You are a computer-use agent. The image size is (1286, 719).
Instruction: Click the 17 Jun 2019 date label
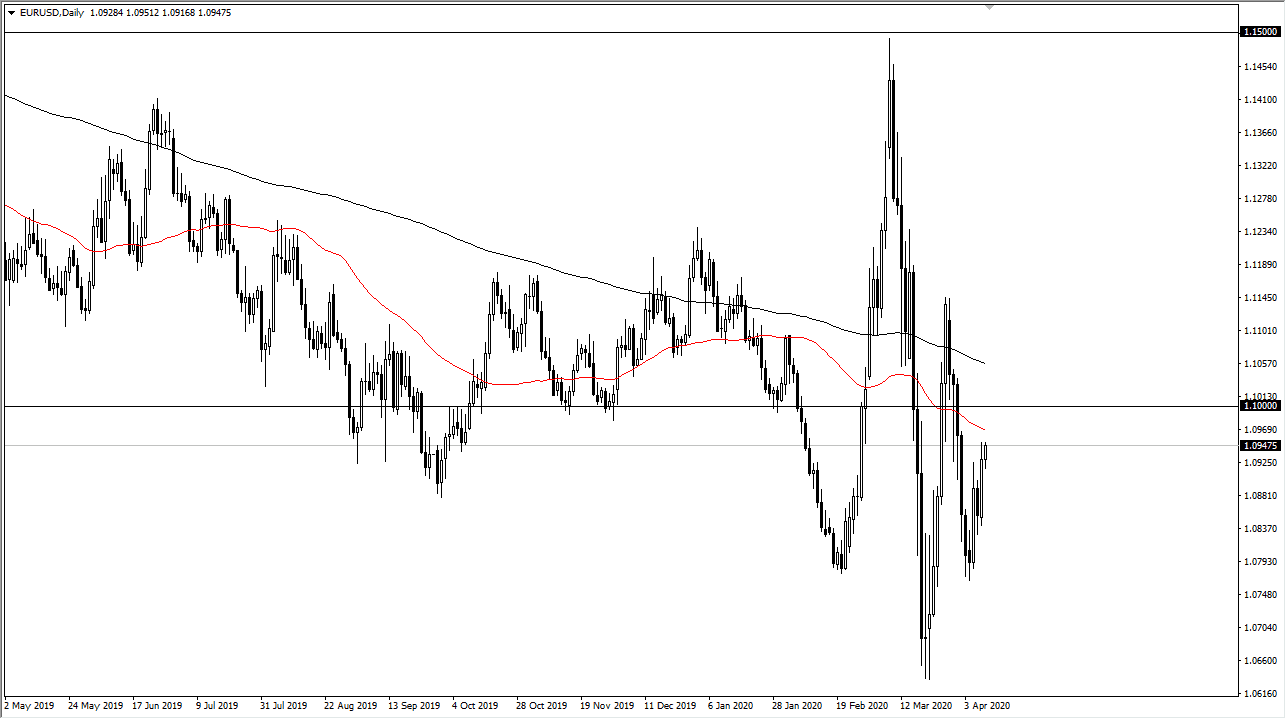click(157, 706)
